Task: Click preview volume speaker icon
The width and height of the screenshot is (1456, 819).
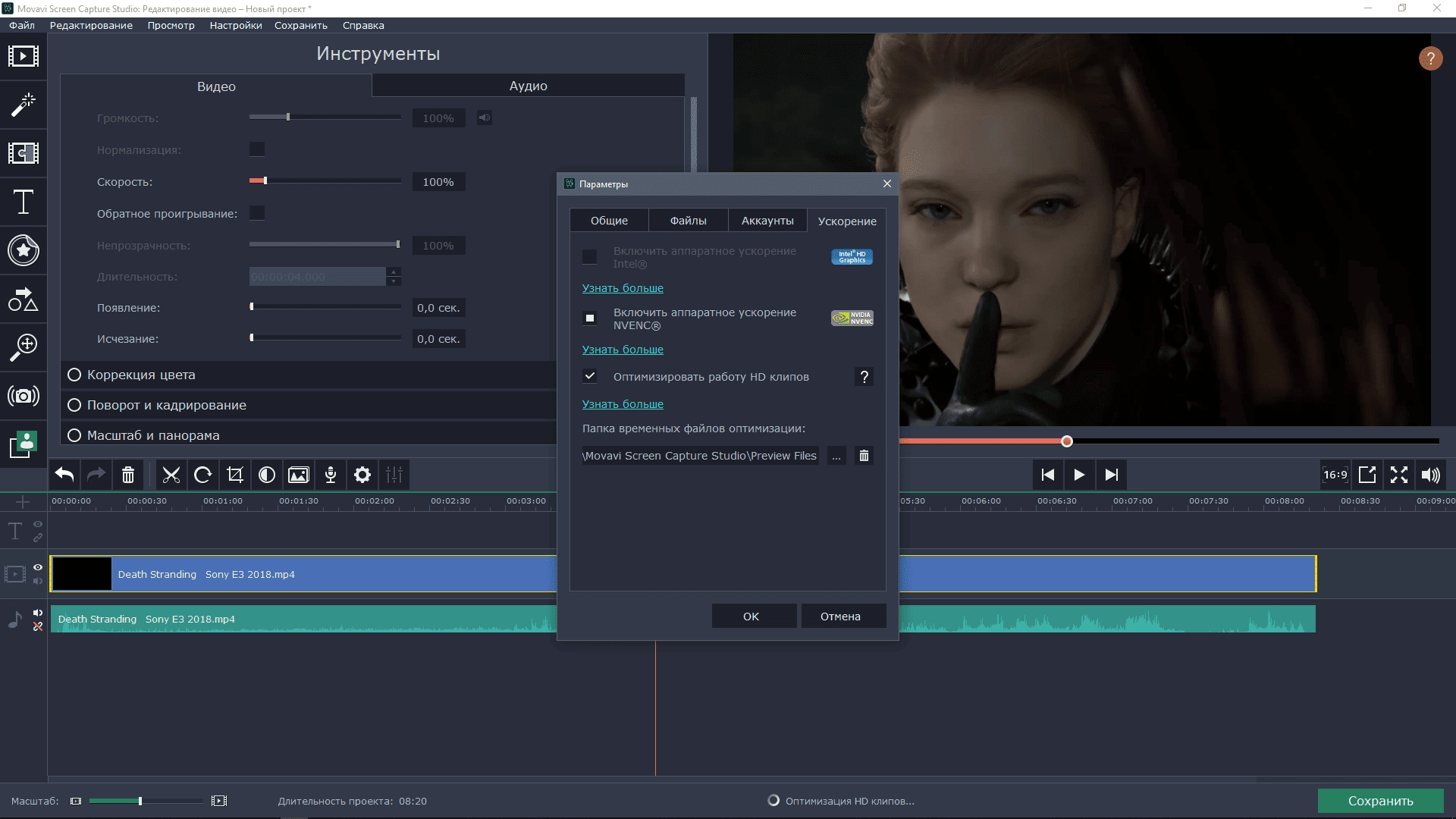Action: [x=1431, y=475]
